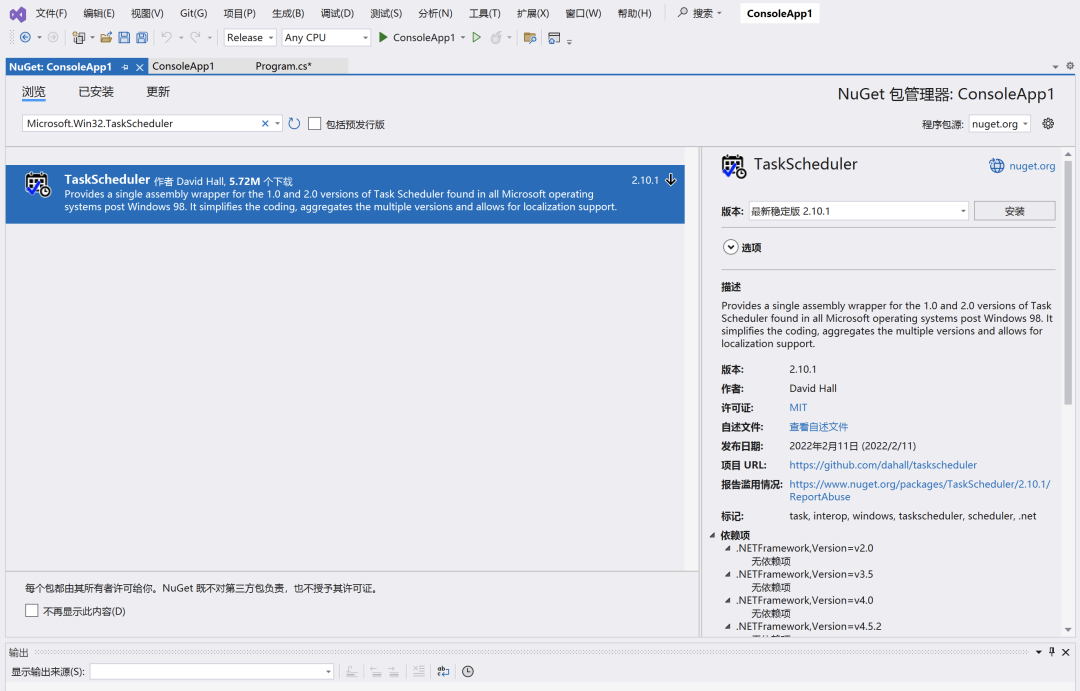This screenshot has width=1080, height=691.
Task: Open the package source nuget.org dropdown
Action: (999, 124)
